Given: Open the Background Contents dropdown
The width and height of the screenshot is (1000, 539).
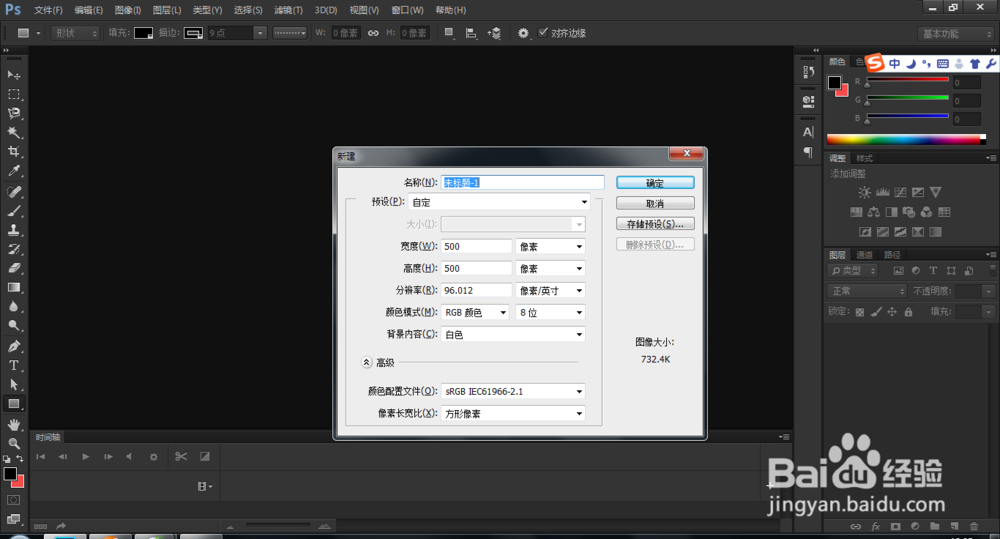Looking at the screenshot, I should (513, 334).
